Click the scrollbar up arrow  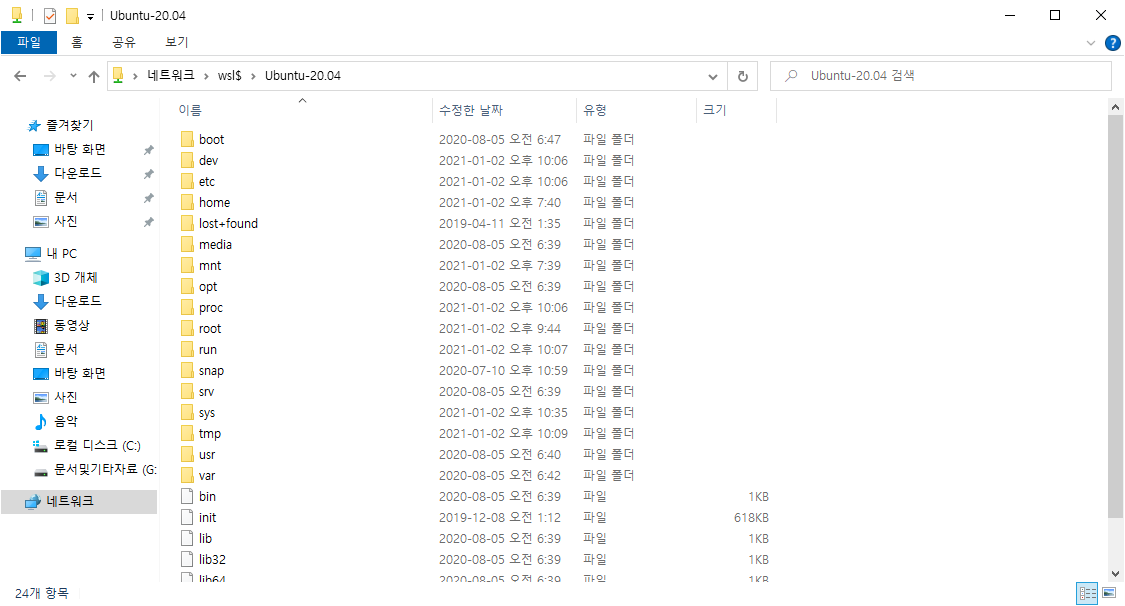1115,108
